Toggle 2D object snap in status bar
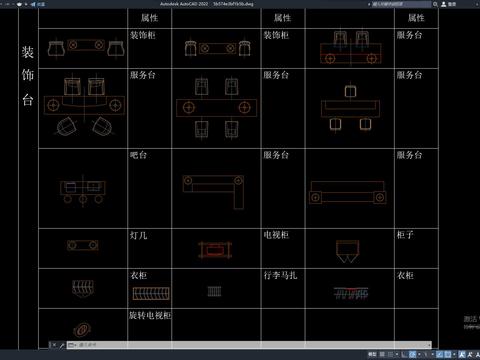 [448, 354]
